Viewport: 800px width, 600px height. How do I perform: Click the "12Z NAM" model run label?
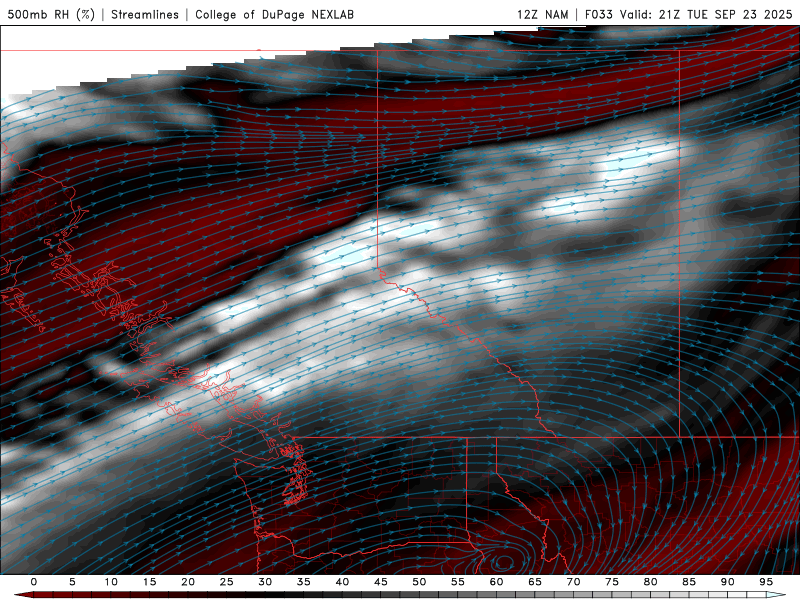tap(542, 14)
